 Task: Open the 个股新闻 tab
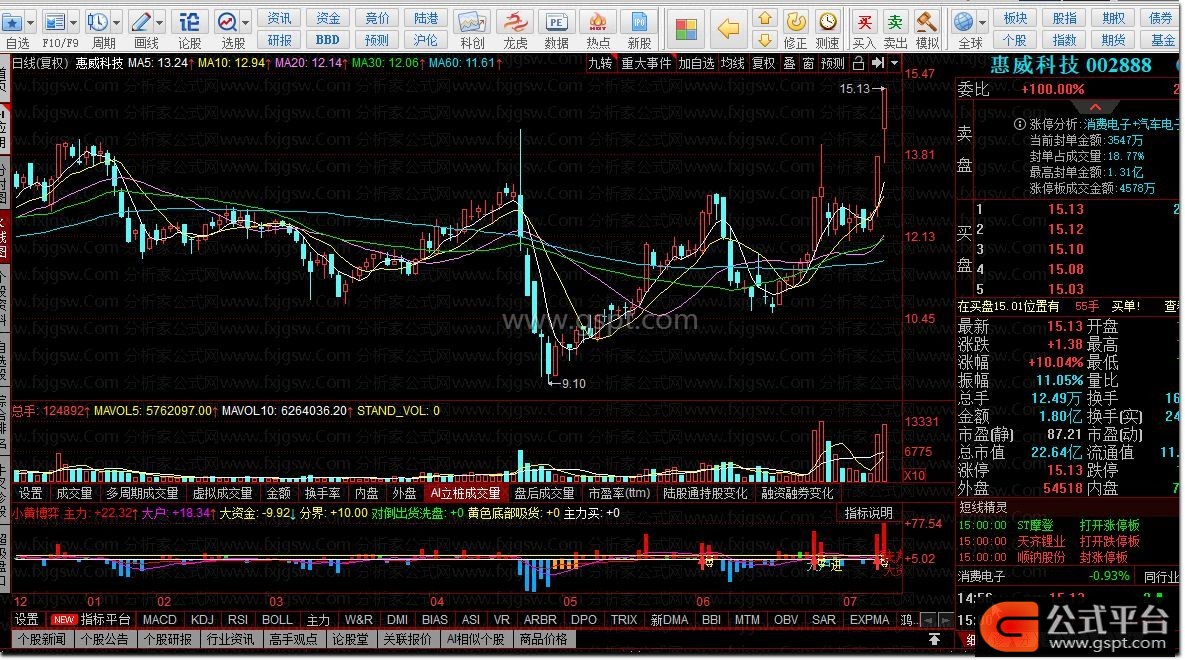(x=42, y=640)
